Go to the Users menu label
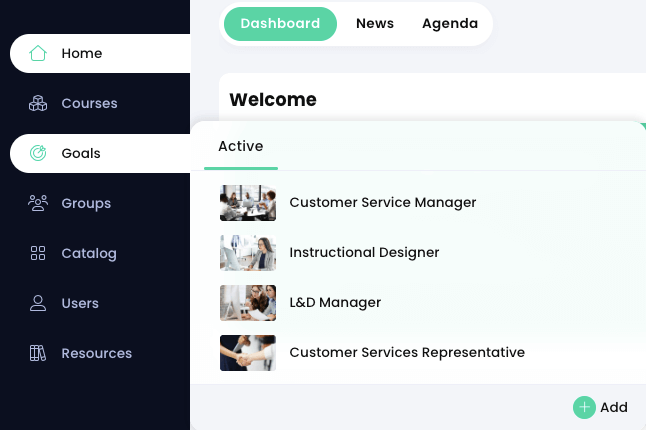The width and height of the screenshot is (646, 430). click(80, 304)
